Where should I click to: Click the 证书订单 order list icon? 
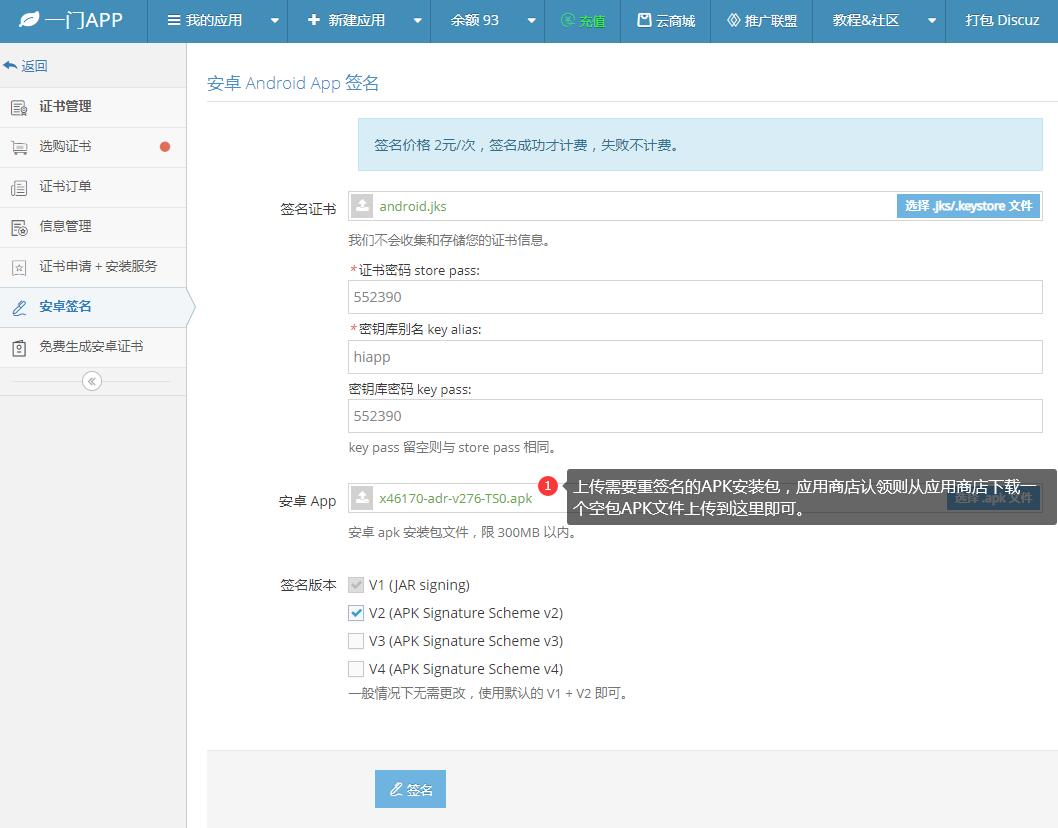[x=19, y=188]
